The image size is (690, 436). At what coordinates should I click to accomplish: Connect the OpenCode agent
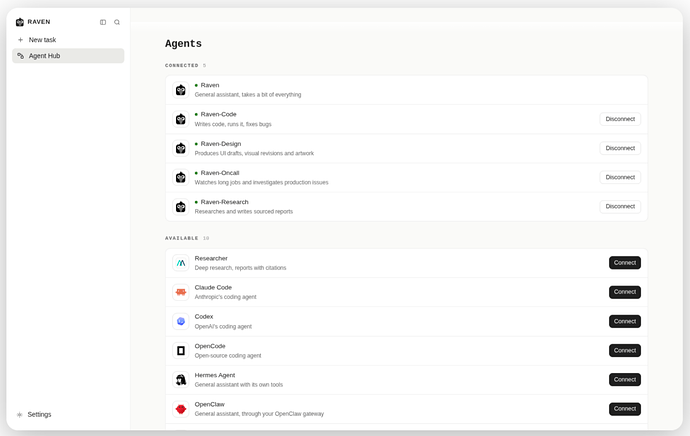625,351
